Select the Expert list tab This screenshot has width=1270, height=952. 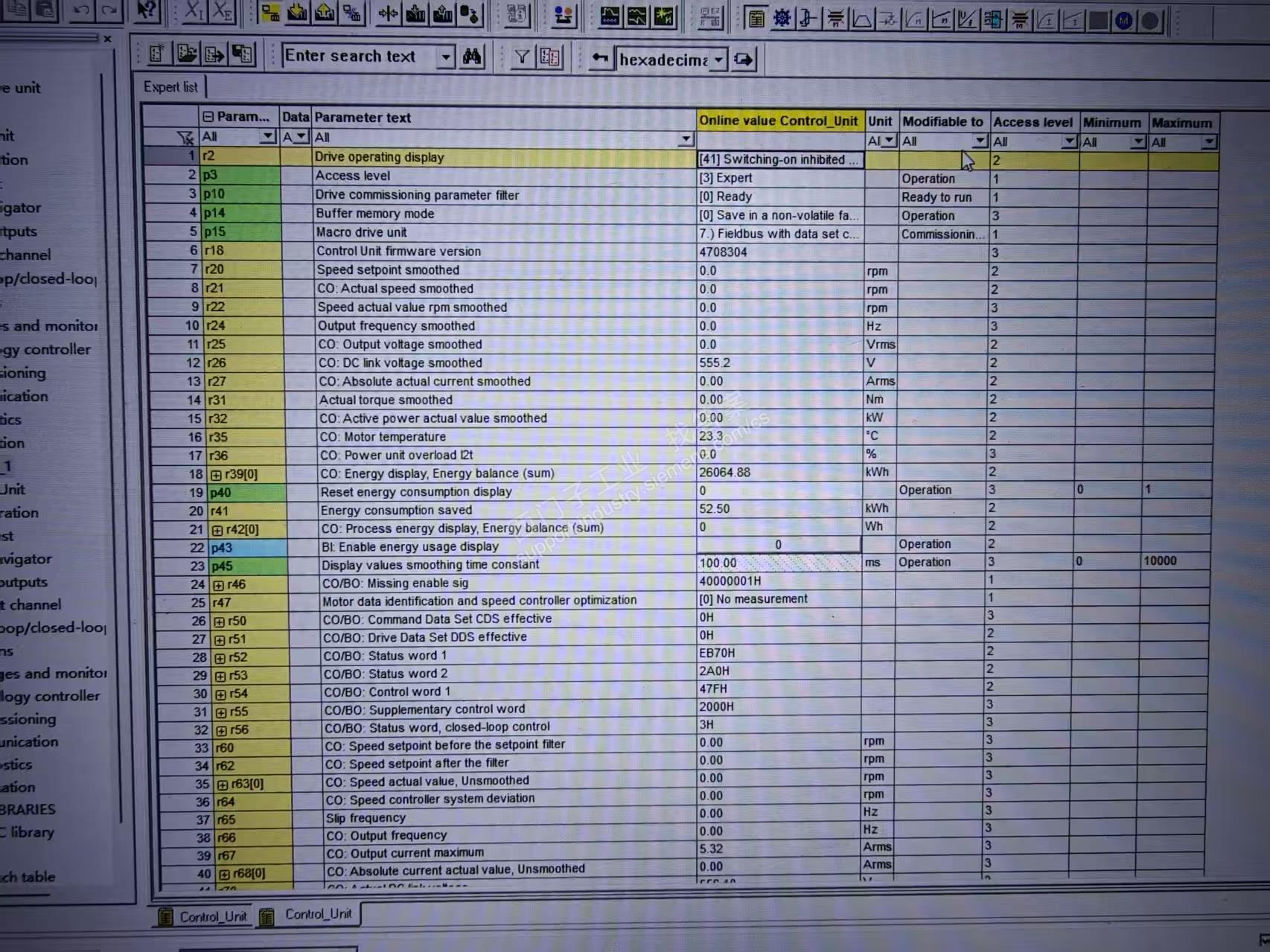click(x=170, y=87)
